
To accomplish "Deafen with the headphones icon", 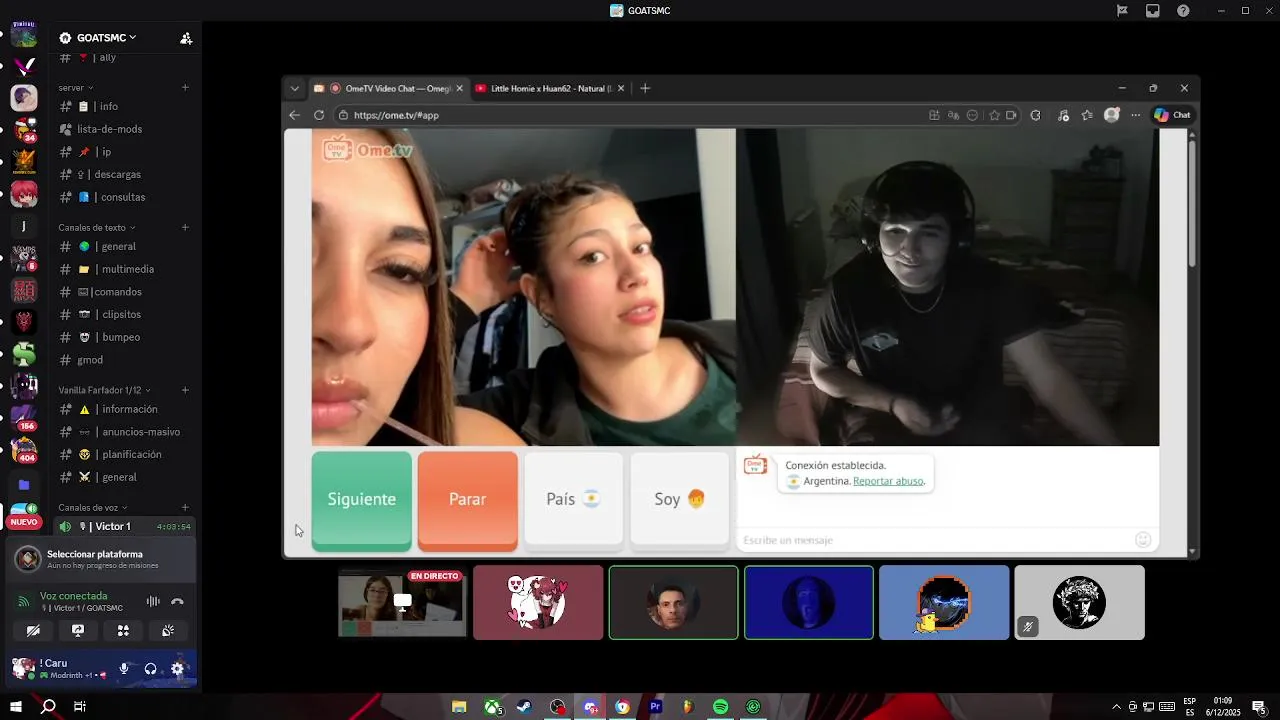I will click(x=150, y=669).
